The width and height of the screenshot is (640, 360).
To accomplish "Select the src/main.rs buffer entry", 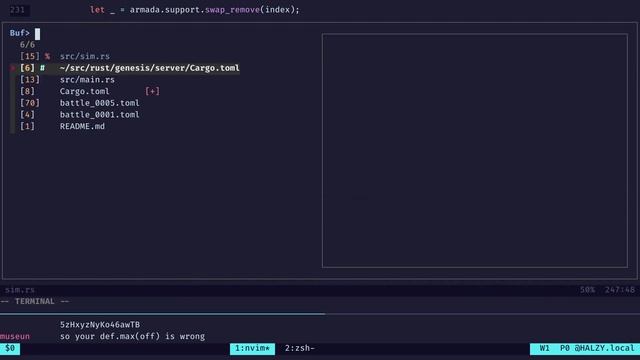I will pyautogui.click(x=87, y=80).
